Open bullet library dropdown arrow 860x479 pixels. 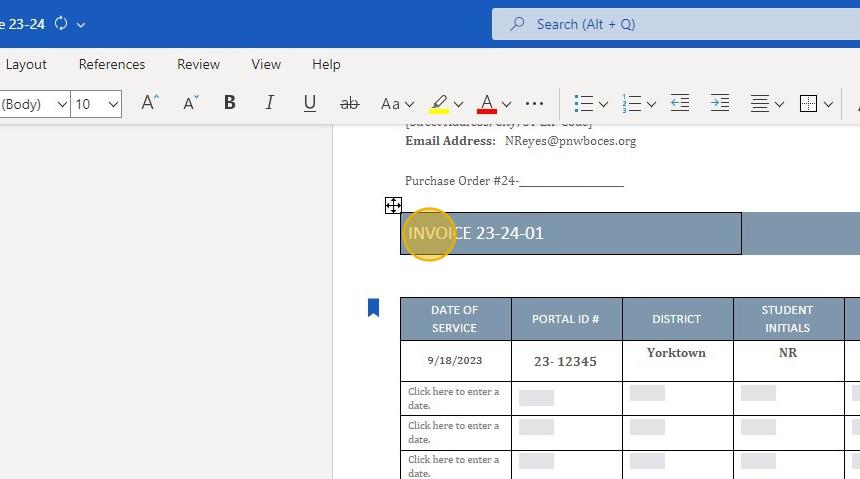pos(603,104)
